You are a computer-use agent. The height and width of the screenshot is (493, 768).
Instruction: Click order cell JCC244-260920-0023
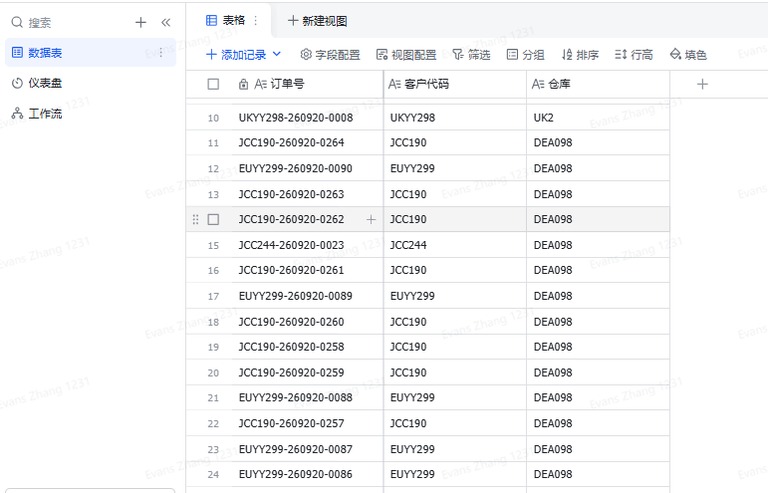(308, 245)
